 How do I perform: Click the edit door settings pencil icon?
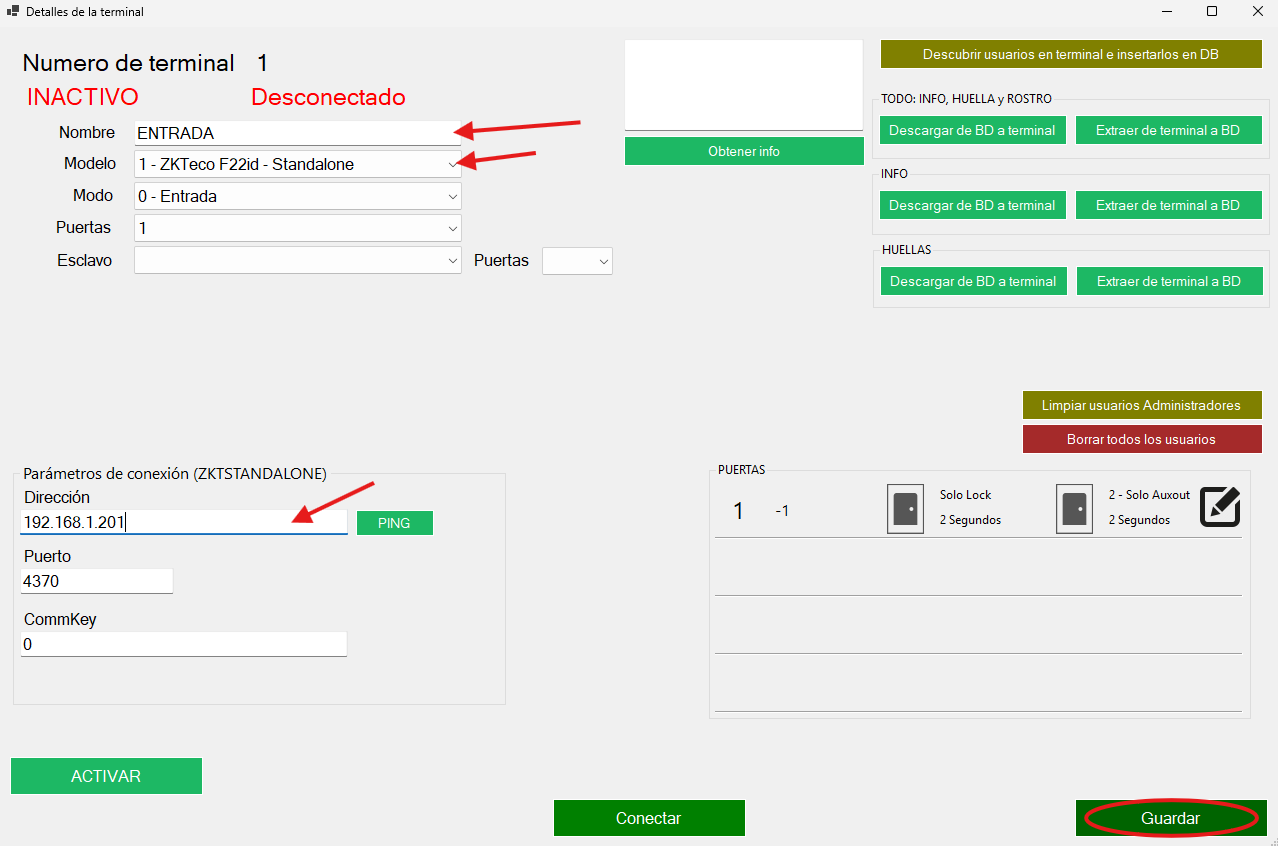pos(1219,508)
